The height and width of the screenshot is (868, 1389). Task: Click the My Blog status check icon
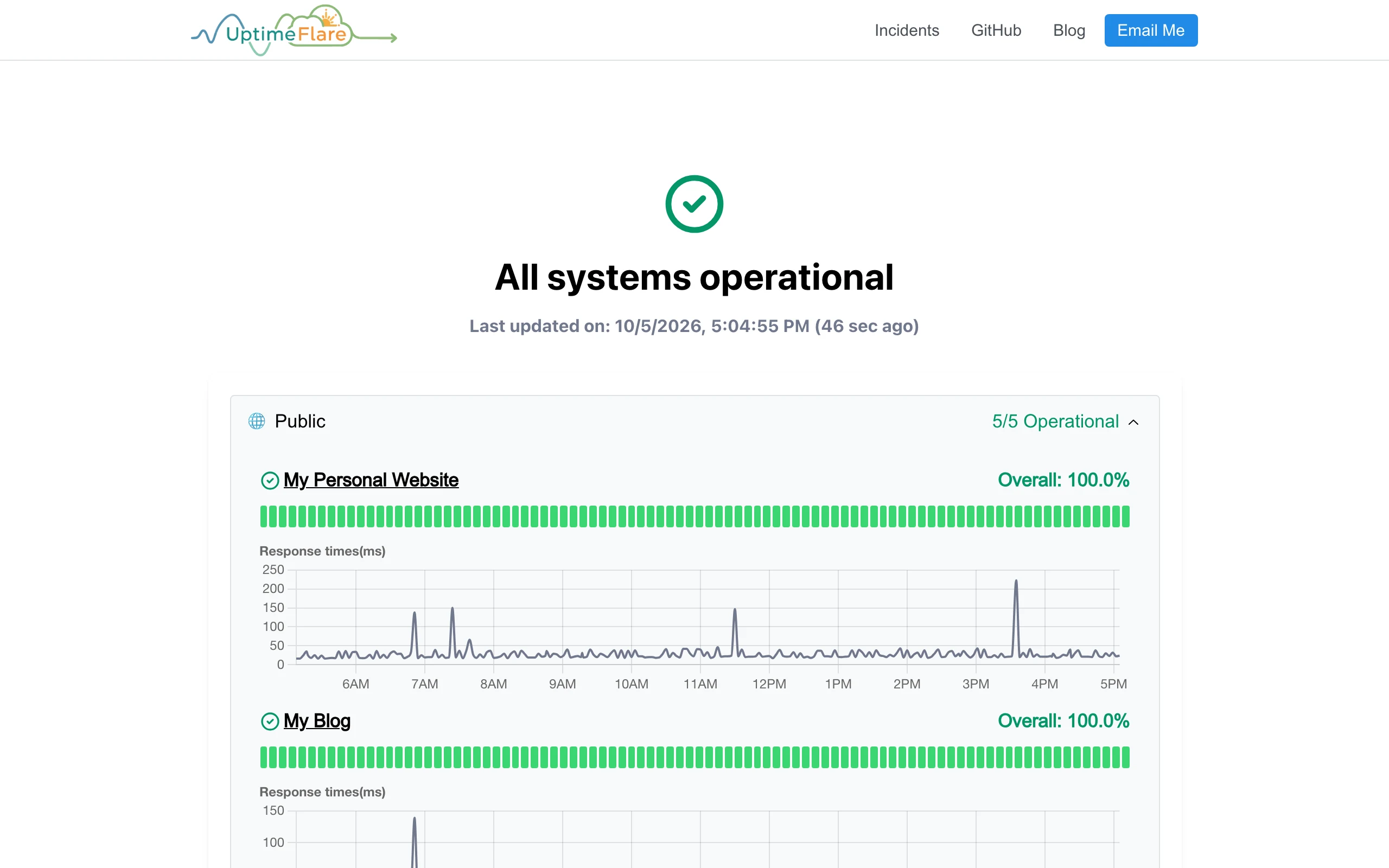[270, 722]
